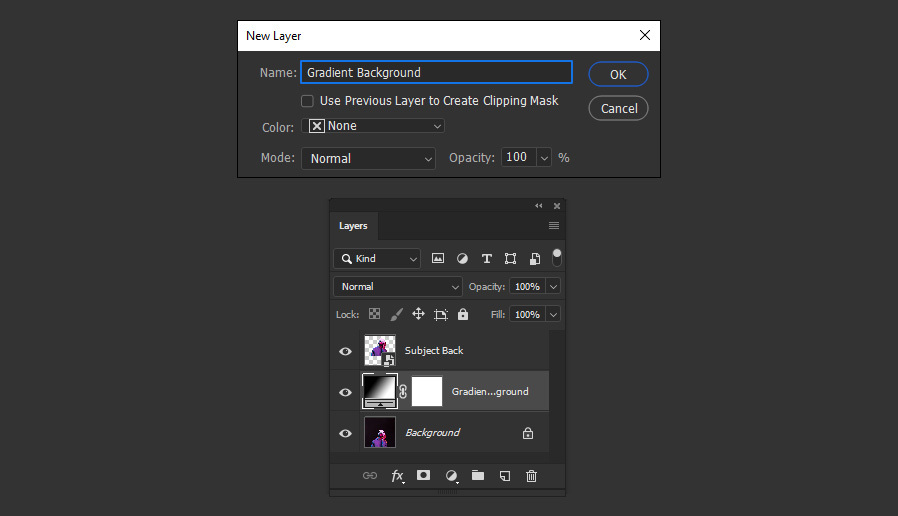
Task: Click Fill 100% value field
Action: [527, 314]
